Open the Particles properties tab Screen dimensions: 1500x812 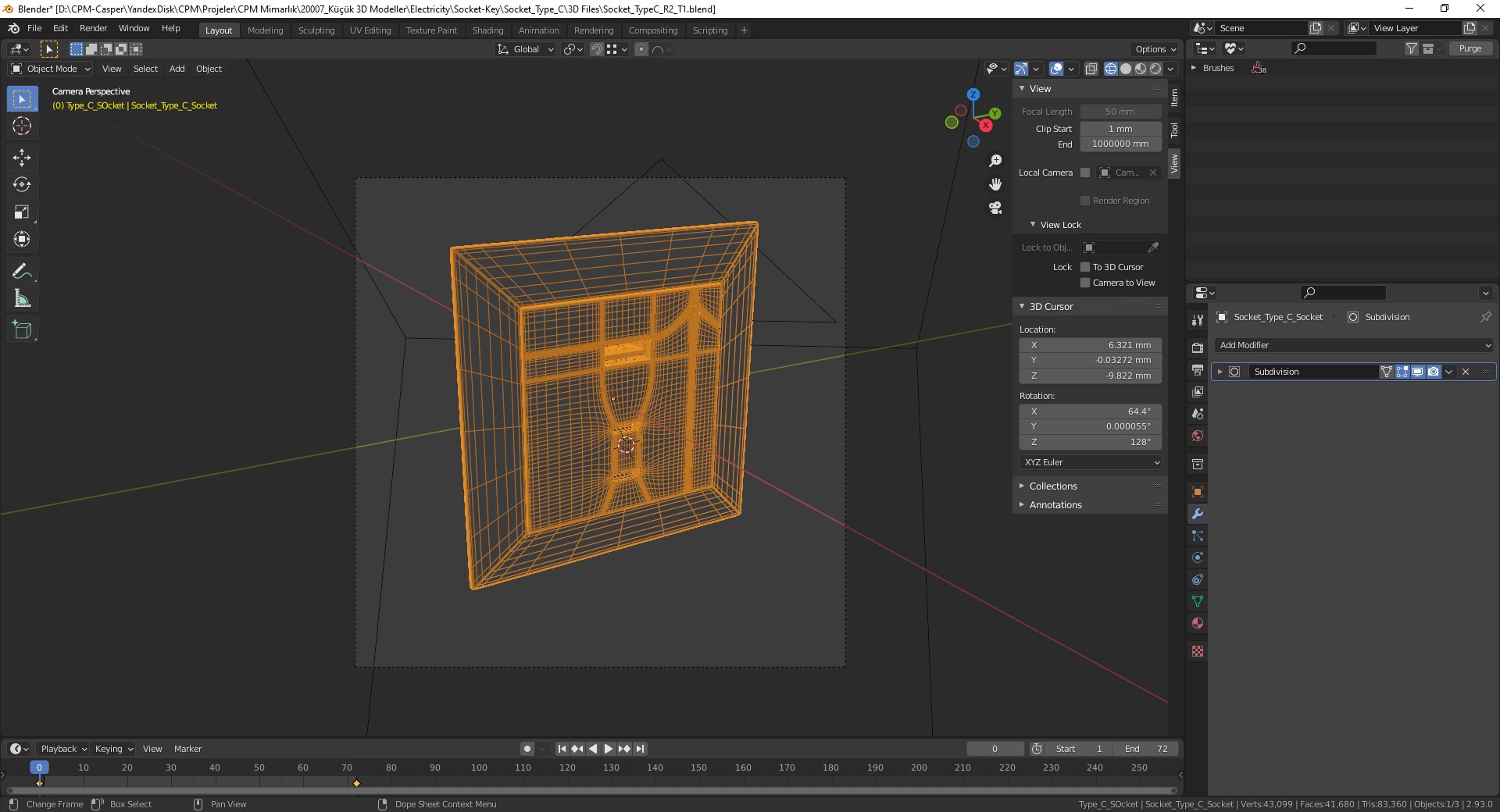pyautogui.click(x=1197, y=536)
